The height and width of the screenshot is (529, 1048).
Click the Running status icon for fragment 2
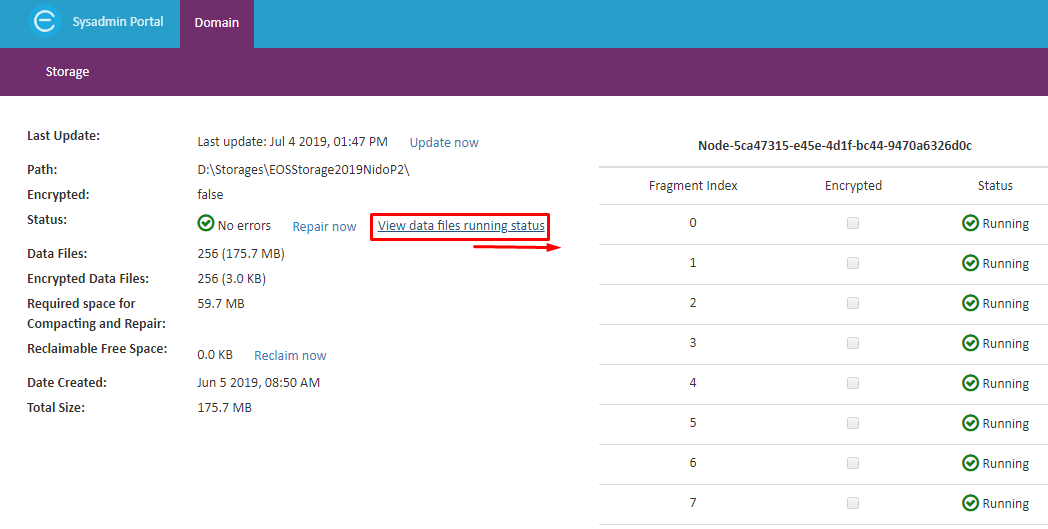970,303
